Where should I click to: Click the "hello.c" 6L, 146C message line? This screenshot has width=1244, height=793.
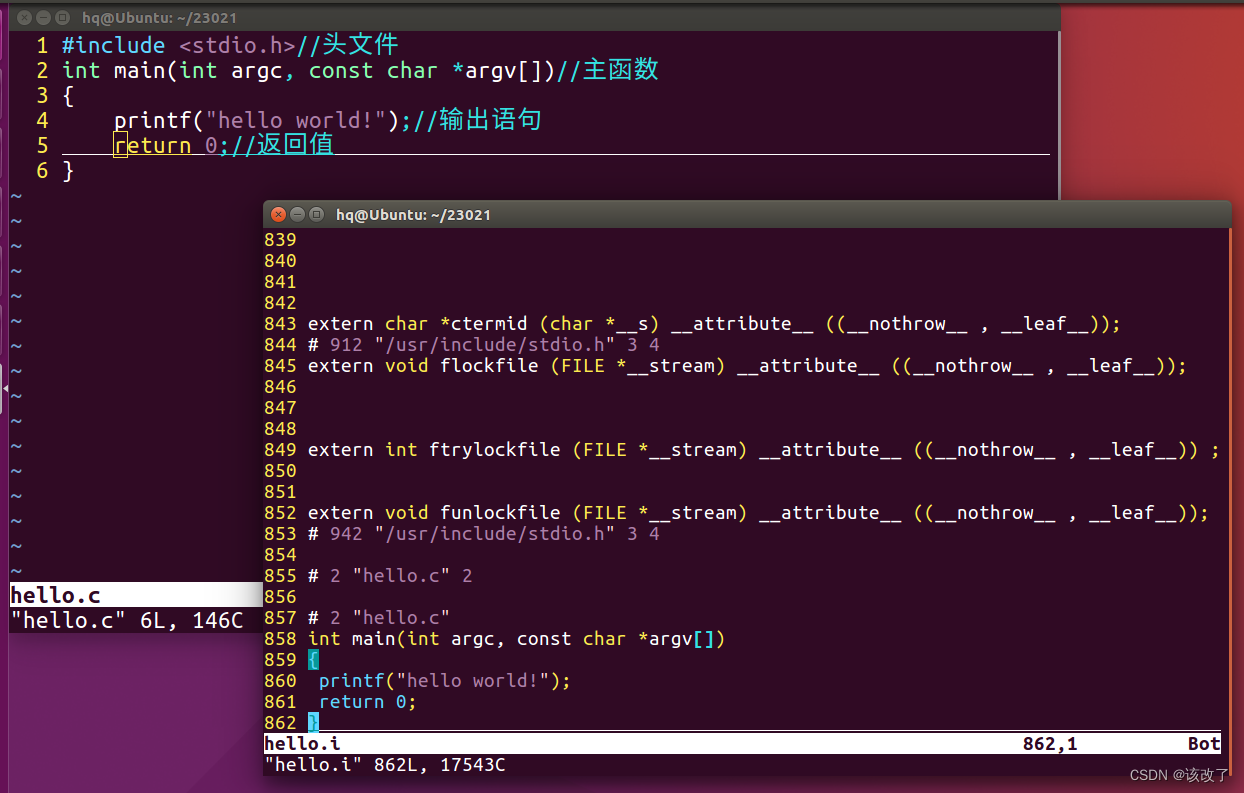[125, 620]
